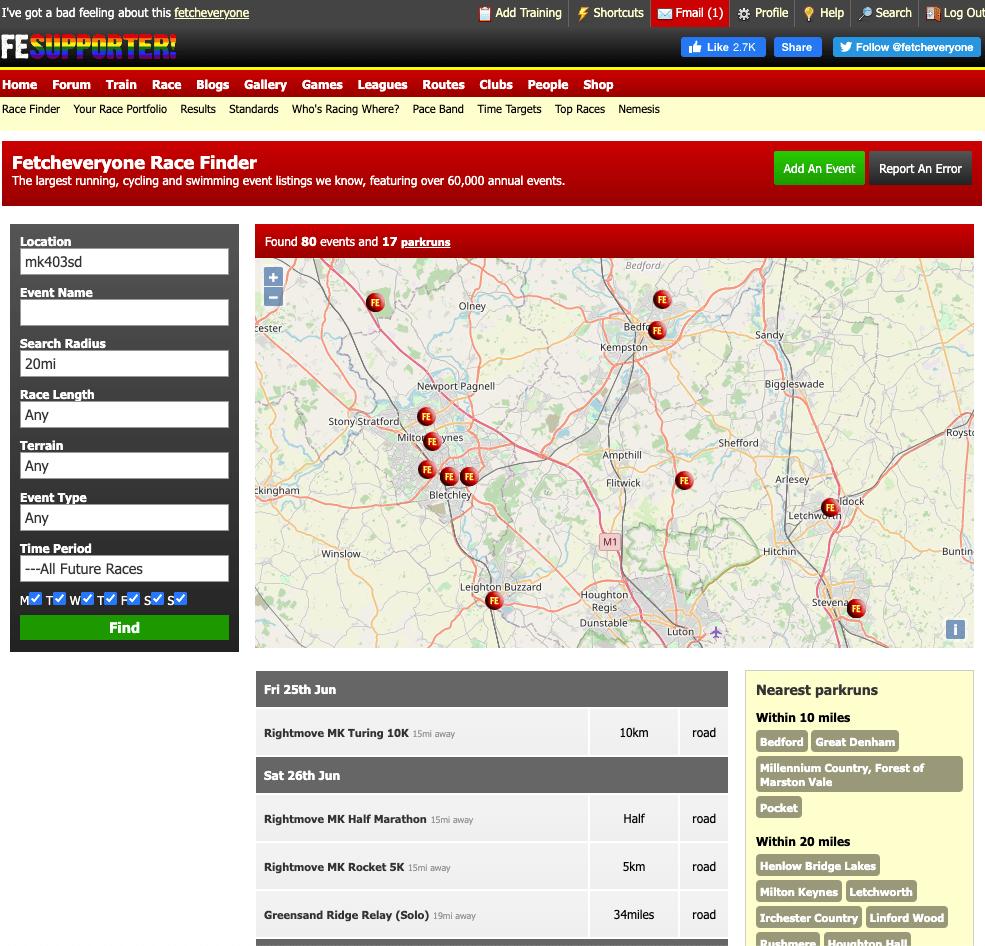Open the Forum menu
This screenshot has height=946, width=985.
[x=72, y=85]
